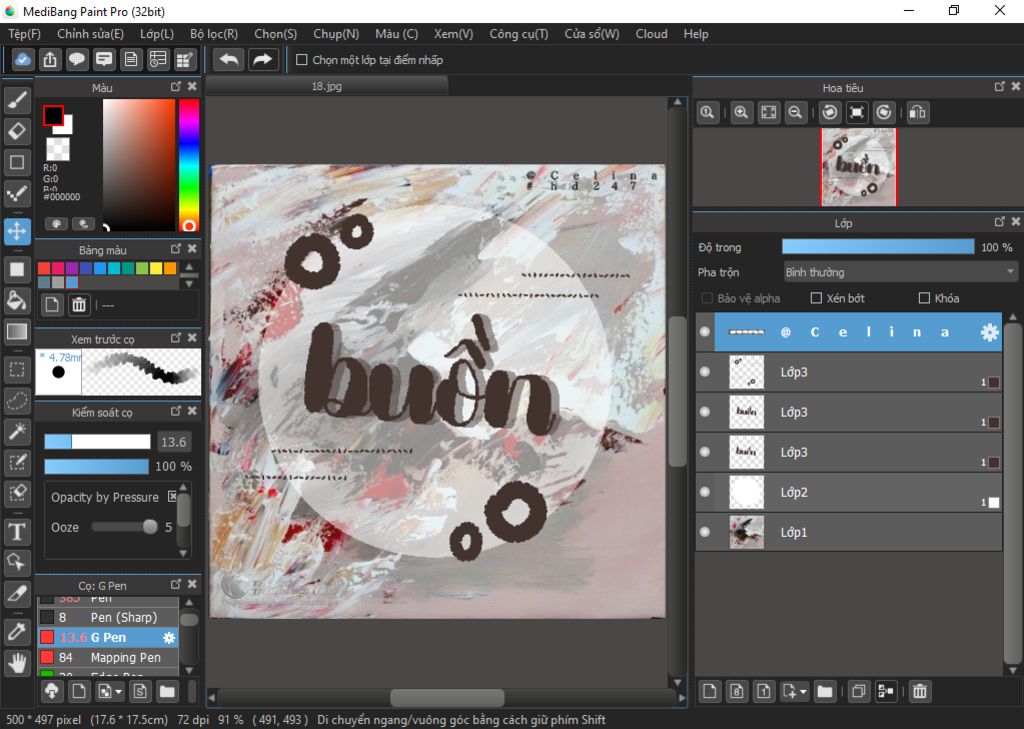Viewport: 1024px width, 729px height.
Task: Open the new layer type dropdown arrow
Action: [803, 691]
